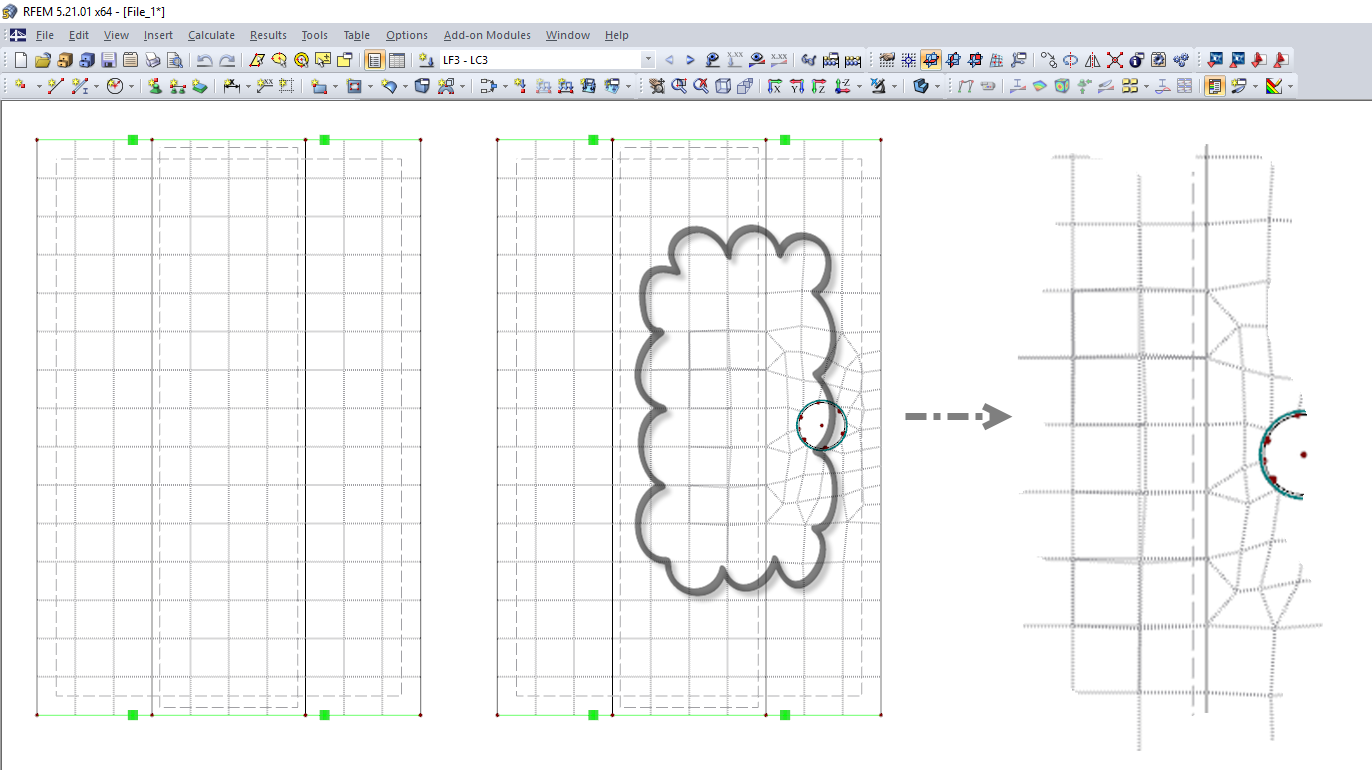
Task: Open the Add-on Modules menu
Action: pos(487,35)
